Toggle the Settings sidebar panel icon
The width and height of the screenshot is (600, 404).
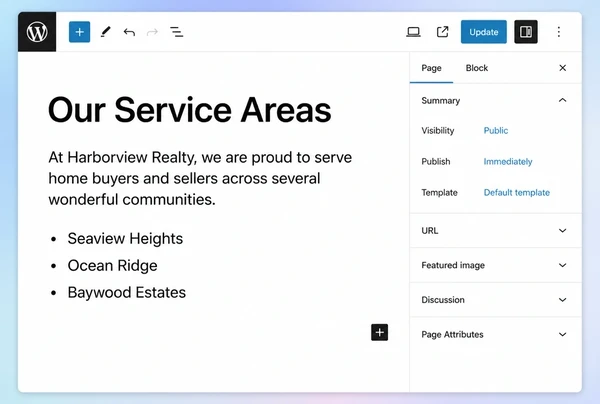[526, 32]
